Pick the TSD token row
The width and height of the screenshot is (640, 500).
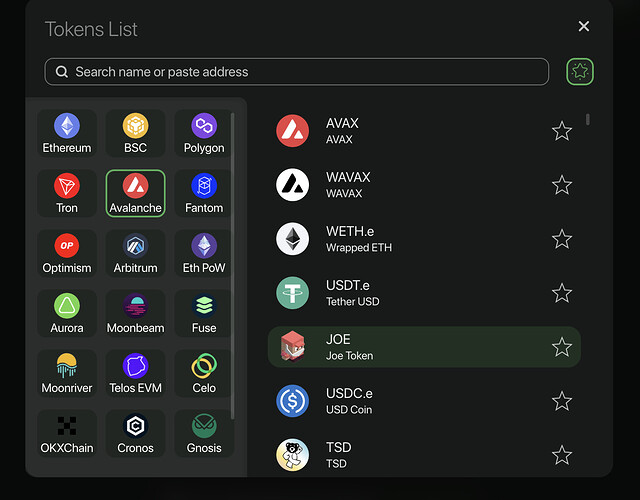424,455
